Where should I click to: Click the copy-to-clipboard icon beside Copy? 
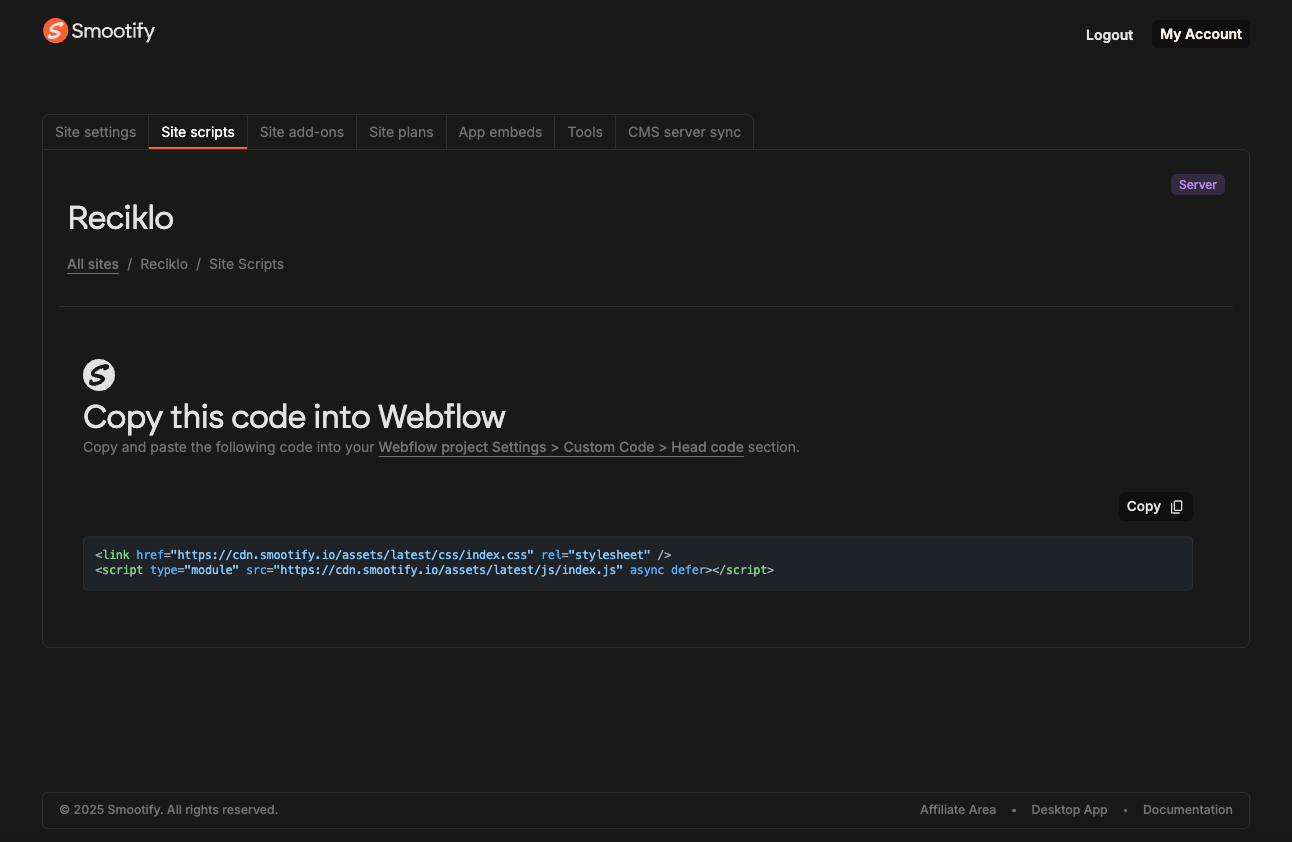1177,506
